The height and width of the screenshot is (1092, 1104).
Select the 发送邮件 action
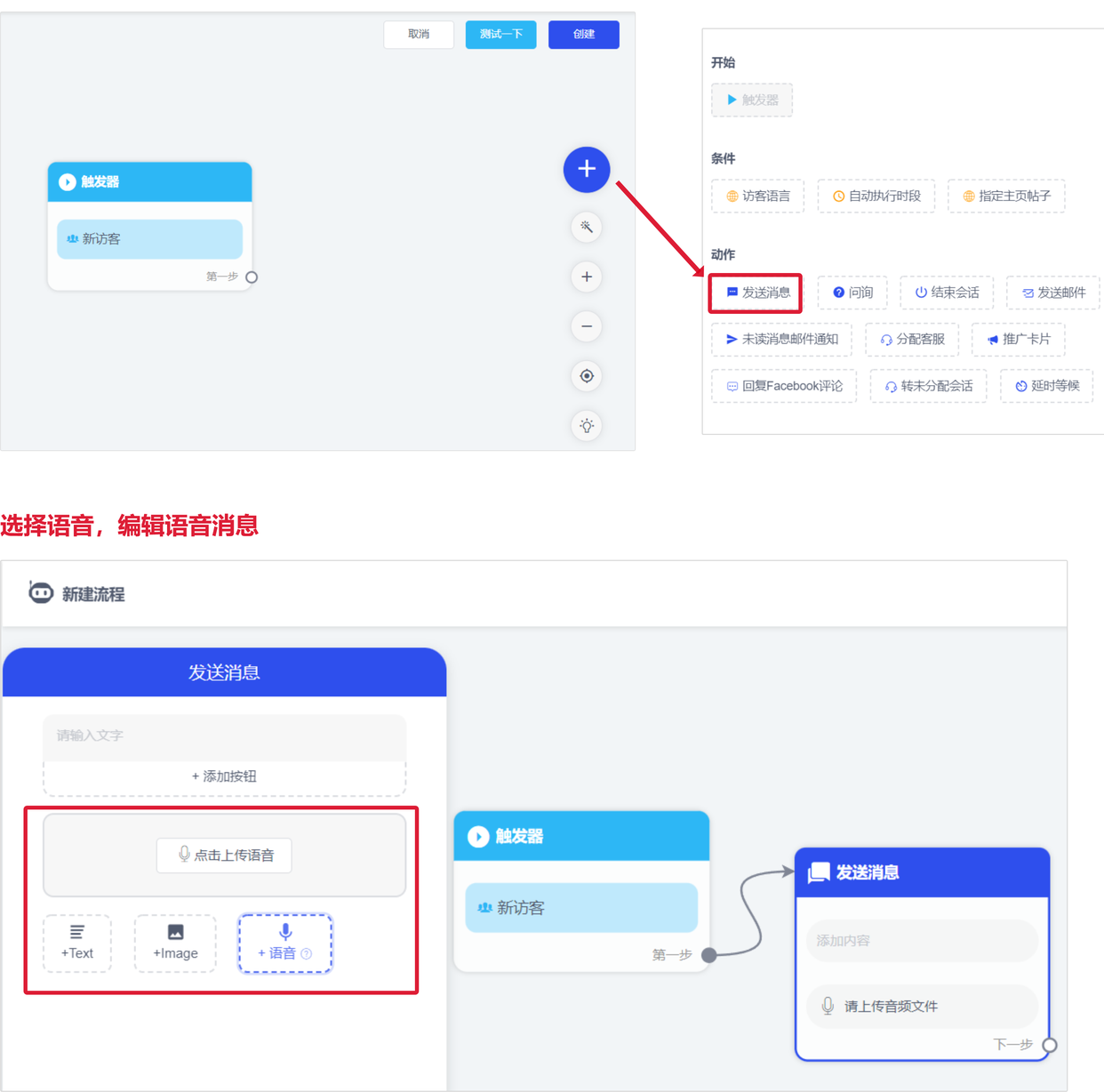click(1053, 293)
